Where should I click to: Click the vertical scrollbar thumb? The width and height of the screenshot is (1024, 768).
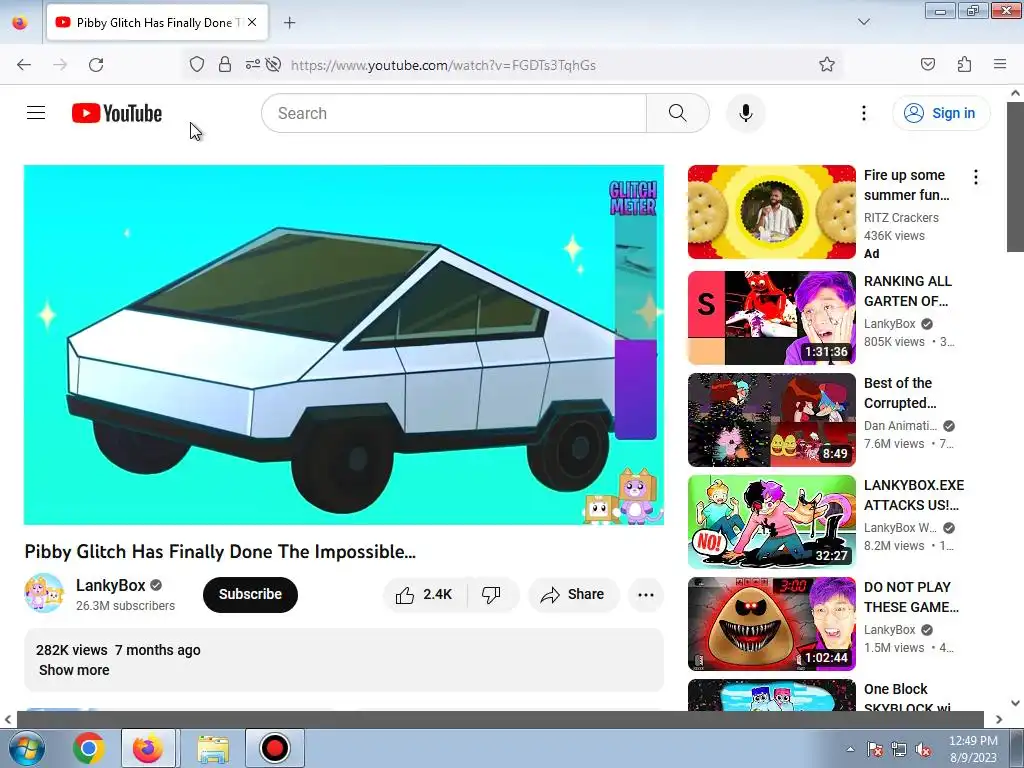coord(1015,176)
